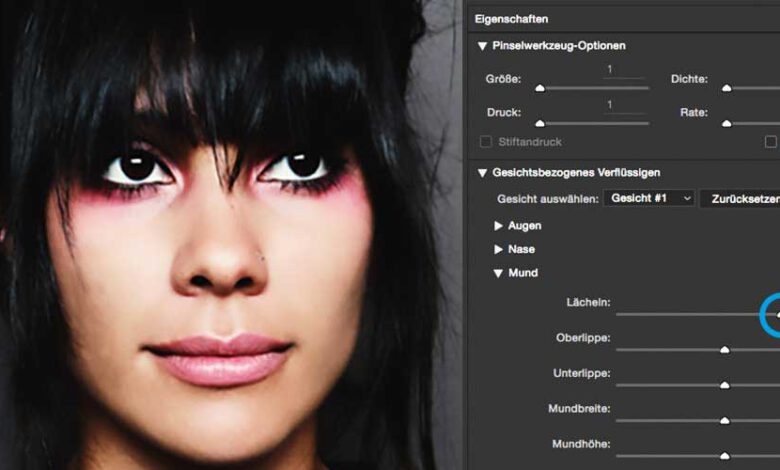Collapse the Mund section
The width and height of the screenshot is (780, 470).
point(498,273)
